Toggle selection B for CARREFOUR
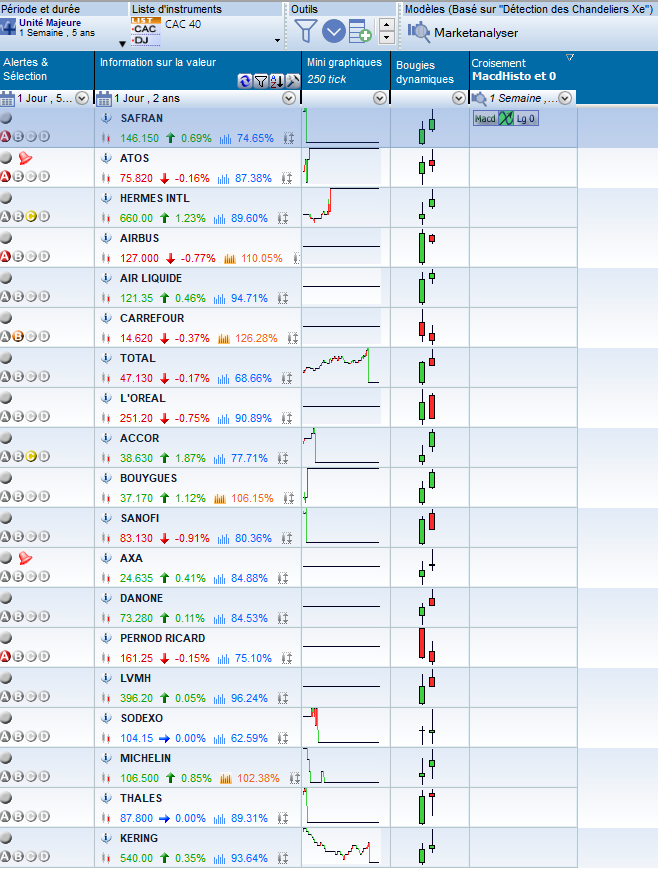Image resolution: width=658 pixels, height=873 pixels. click(x=18, y=336)
